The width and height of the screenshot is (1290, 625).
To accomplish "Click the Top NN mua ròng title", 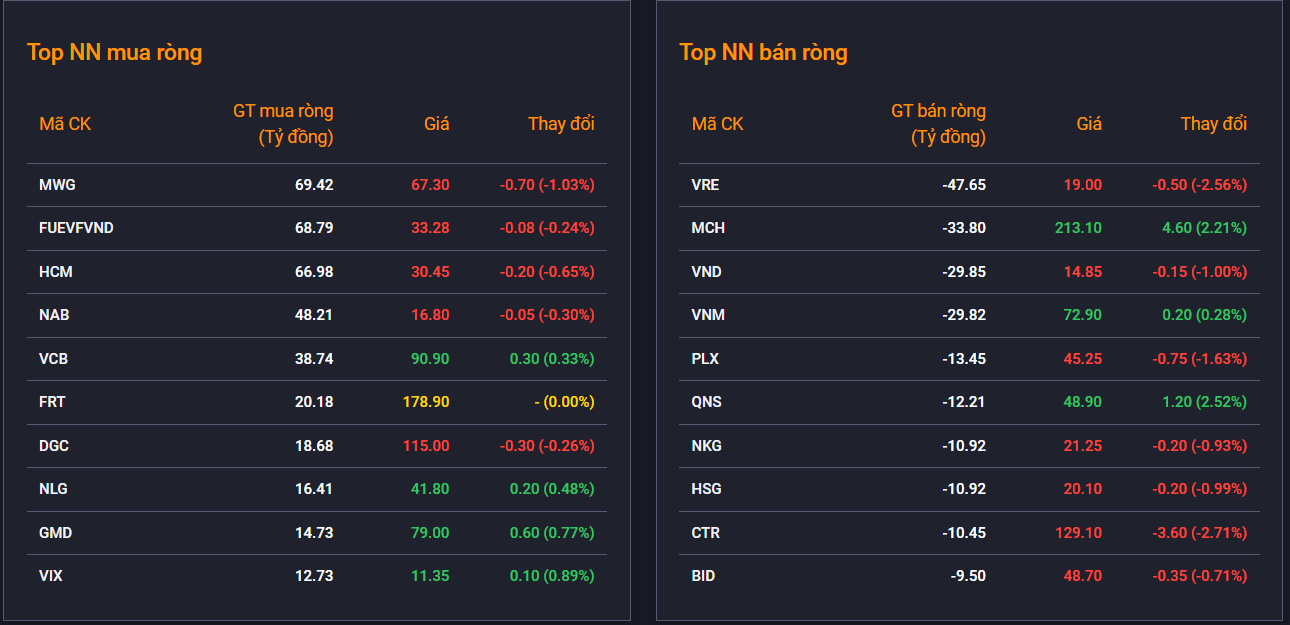I will (115, 52).
